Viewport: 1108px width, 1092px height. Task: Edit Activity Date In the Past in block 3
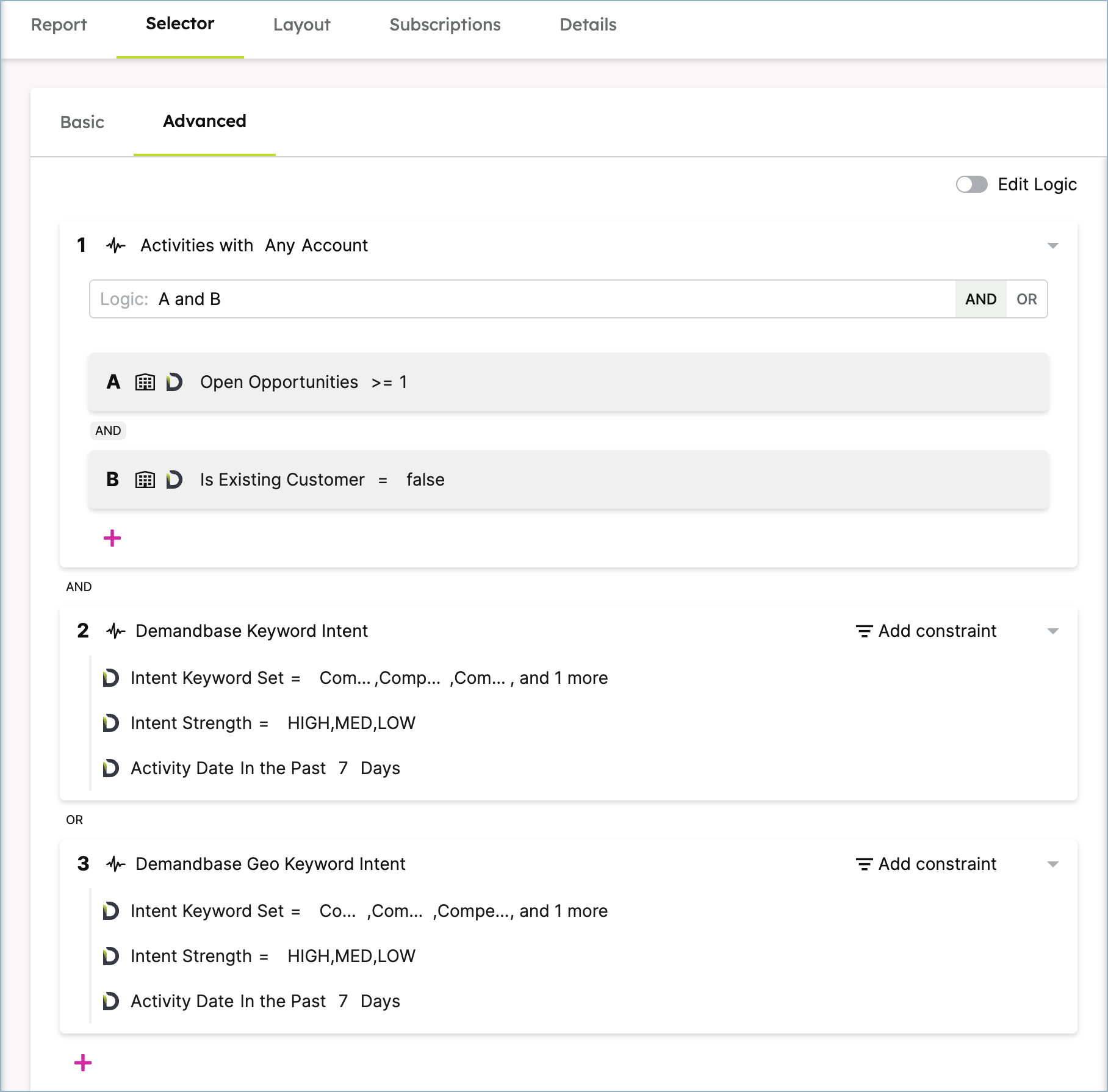(265, 1001)
